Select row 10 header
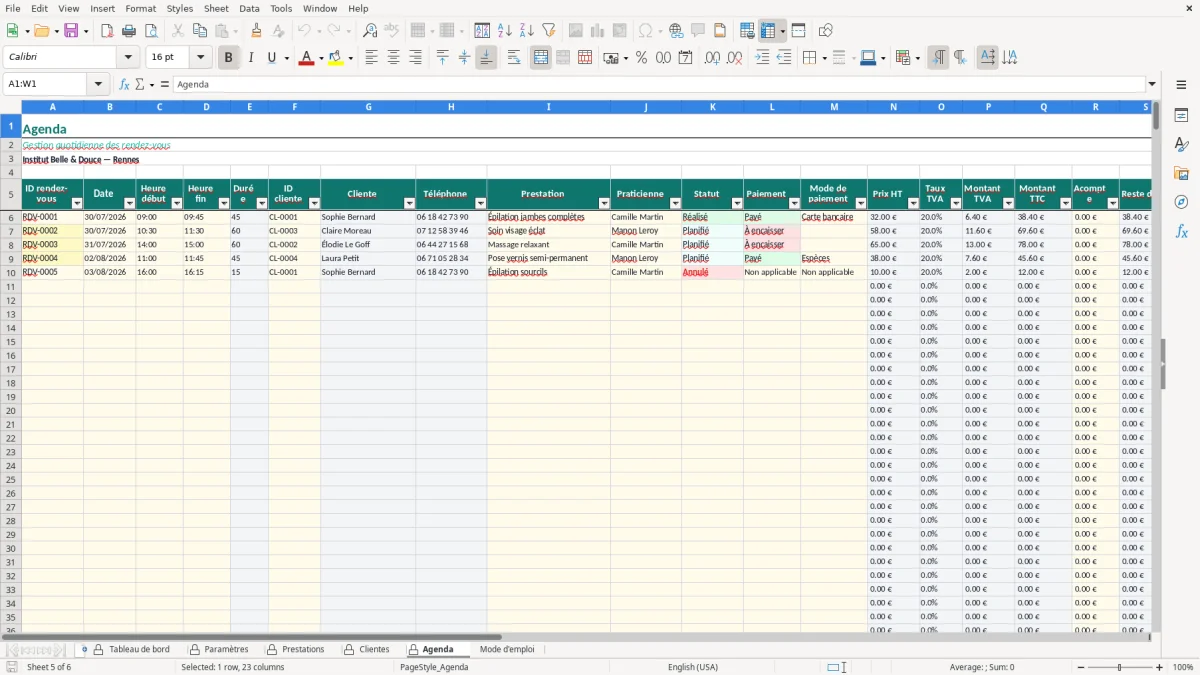Screen dimensions: 1200x675 click(11, 272)
